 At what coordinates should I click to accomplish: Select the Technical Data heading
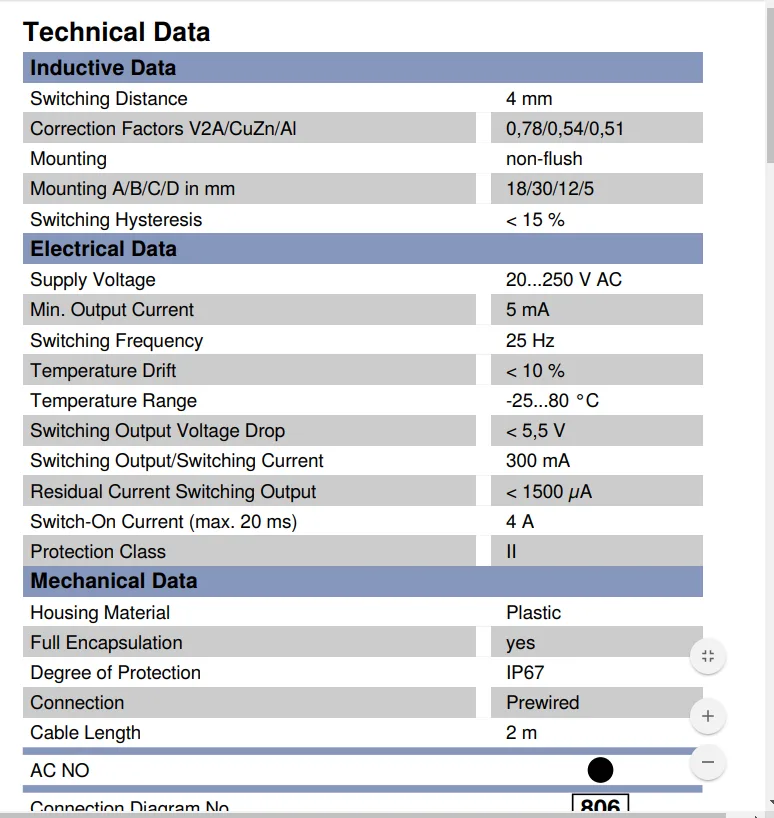[116, 32]
